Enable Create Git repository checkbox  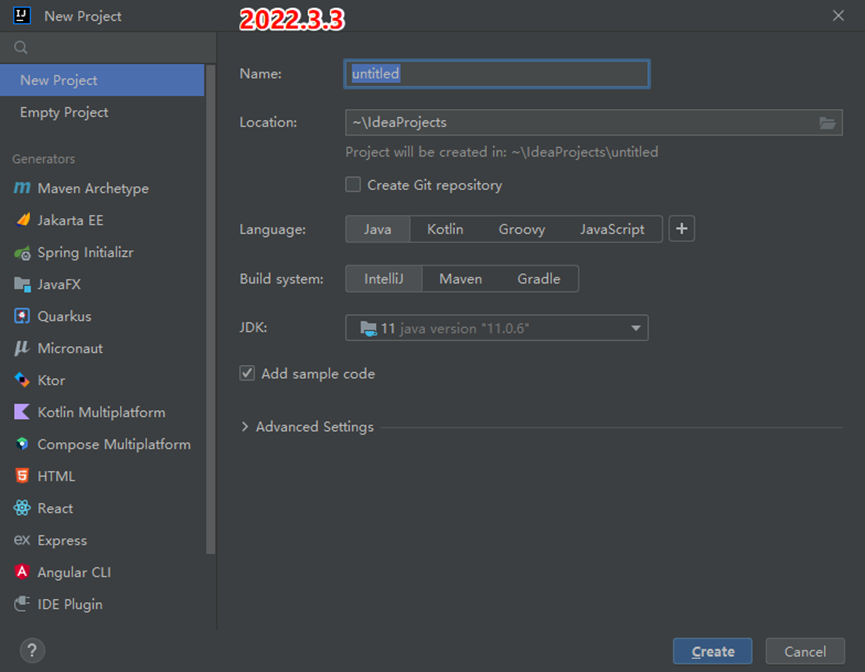point(353,184)
